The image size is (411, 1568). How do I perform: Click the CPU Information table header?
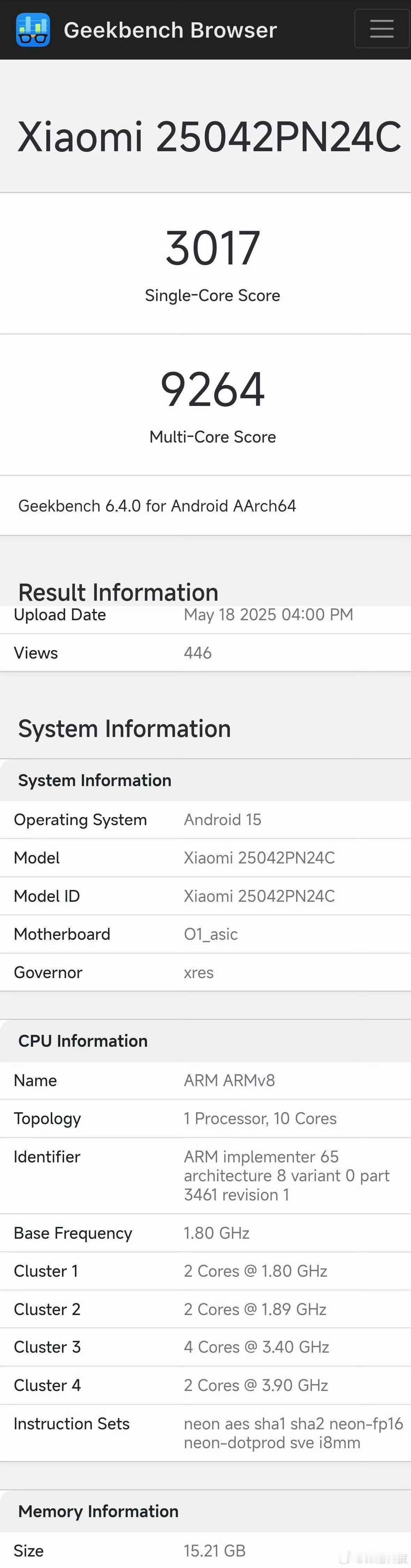[83, 1041]
